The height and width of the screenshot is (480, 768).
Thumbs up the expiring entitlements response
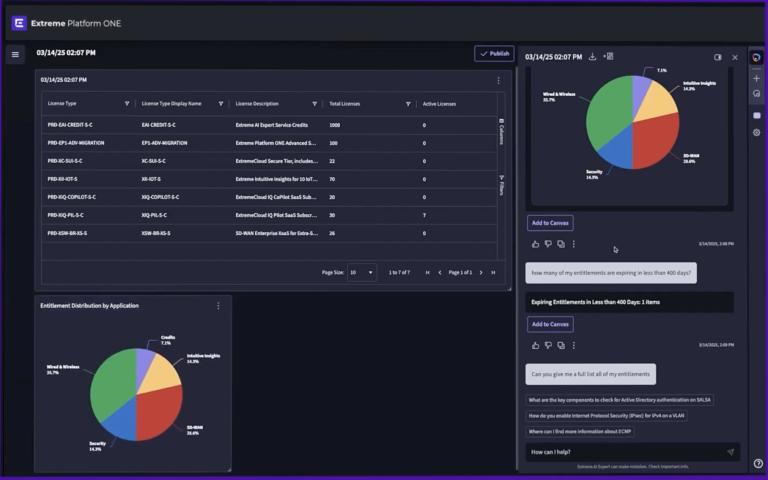[x=535, y=345]
